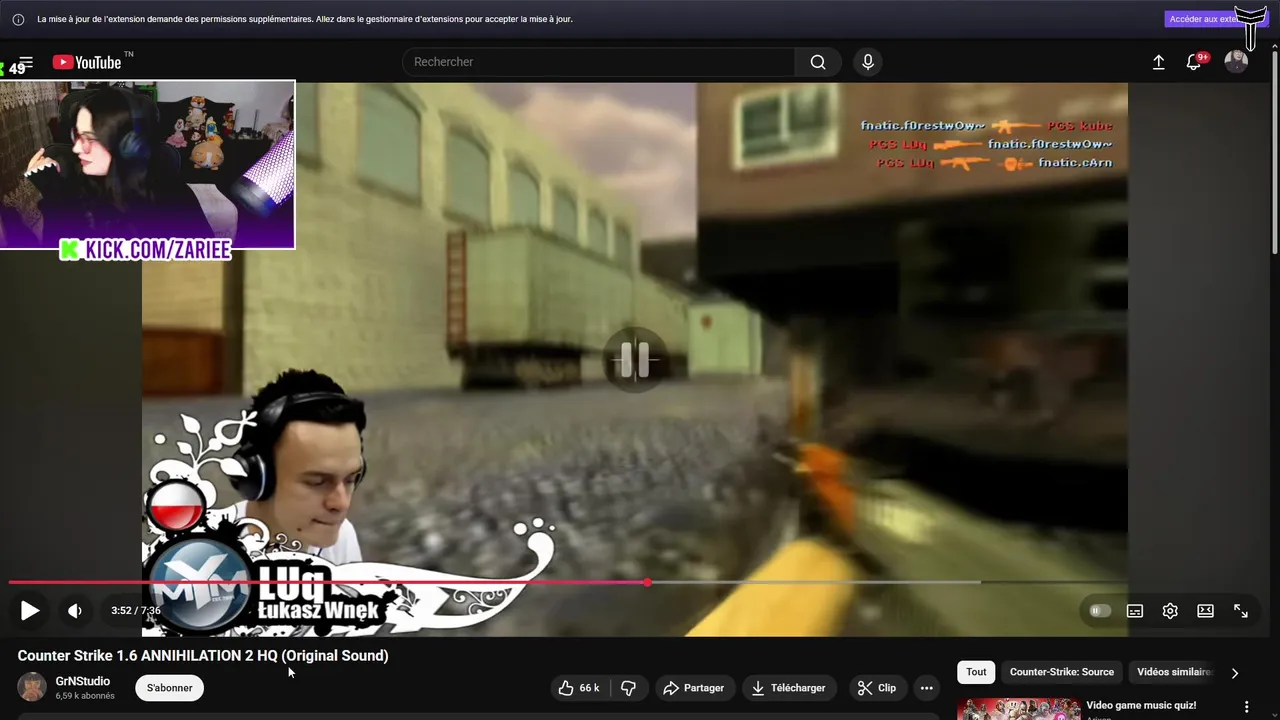Play the video with the play button
The width and height of the screenshot is (1280, 720).
(x=30, y=610)
